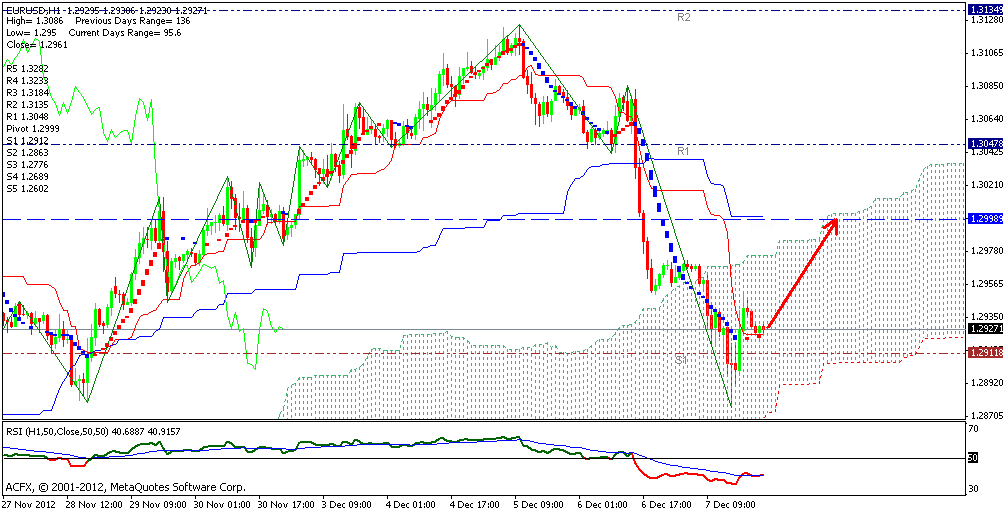Image resolution: width=1003 pixels, height=512 pixels.
Task: Select the 1.31343 price tag on axis
Action: (x=984, y=10)
